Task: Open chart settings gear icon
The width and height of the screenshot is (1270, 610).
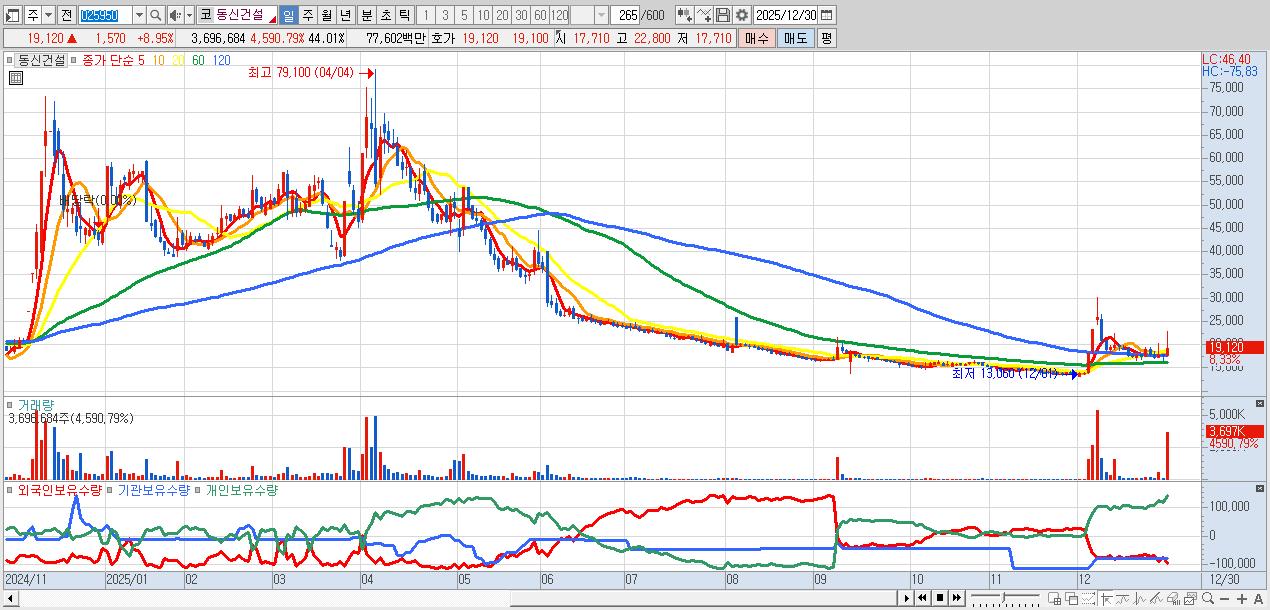Action: pos(742,15)
